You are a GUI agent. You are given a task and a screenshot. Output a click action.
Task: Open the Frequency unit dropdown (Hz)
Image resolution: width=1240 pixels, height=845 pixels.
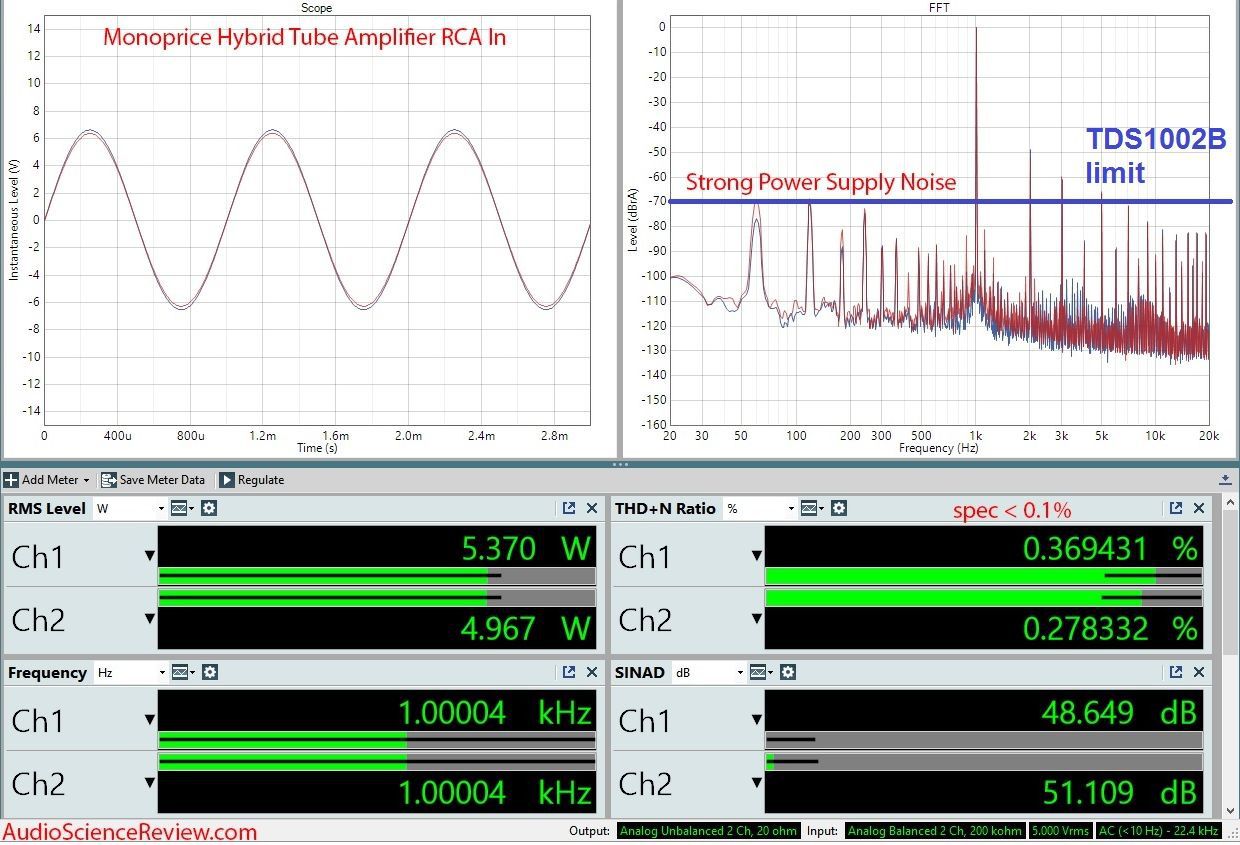pyautogui.click(x=130, y=672)
